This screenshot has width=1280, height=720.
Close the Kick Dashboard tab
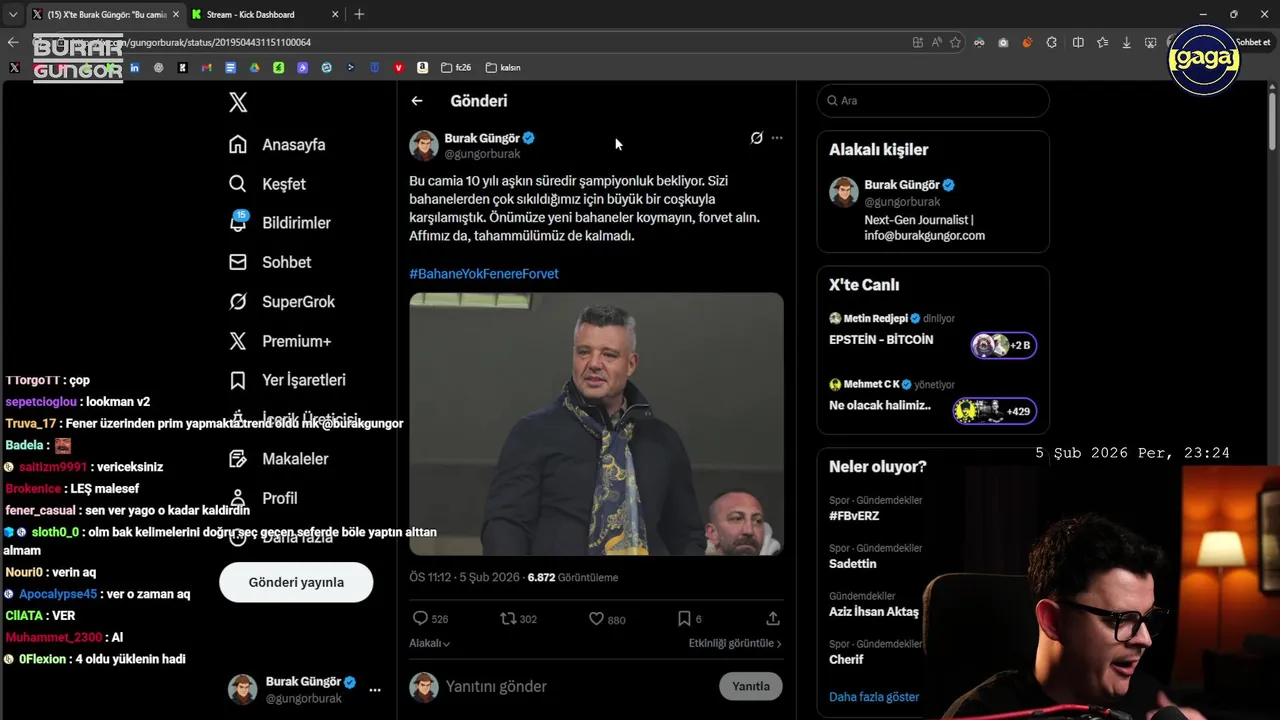[x=334, y=14]
